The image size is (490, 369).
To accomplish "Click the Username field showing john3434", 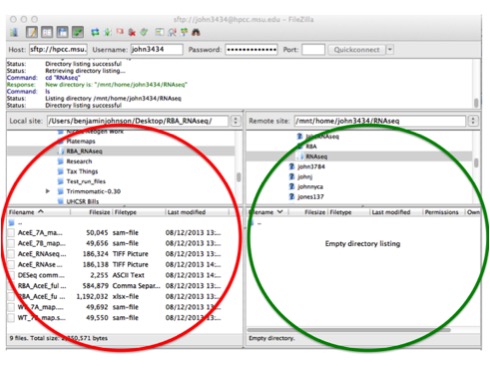I will point(157,50).
